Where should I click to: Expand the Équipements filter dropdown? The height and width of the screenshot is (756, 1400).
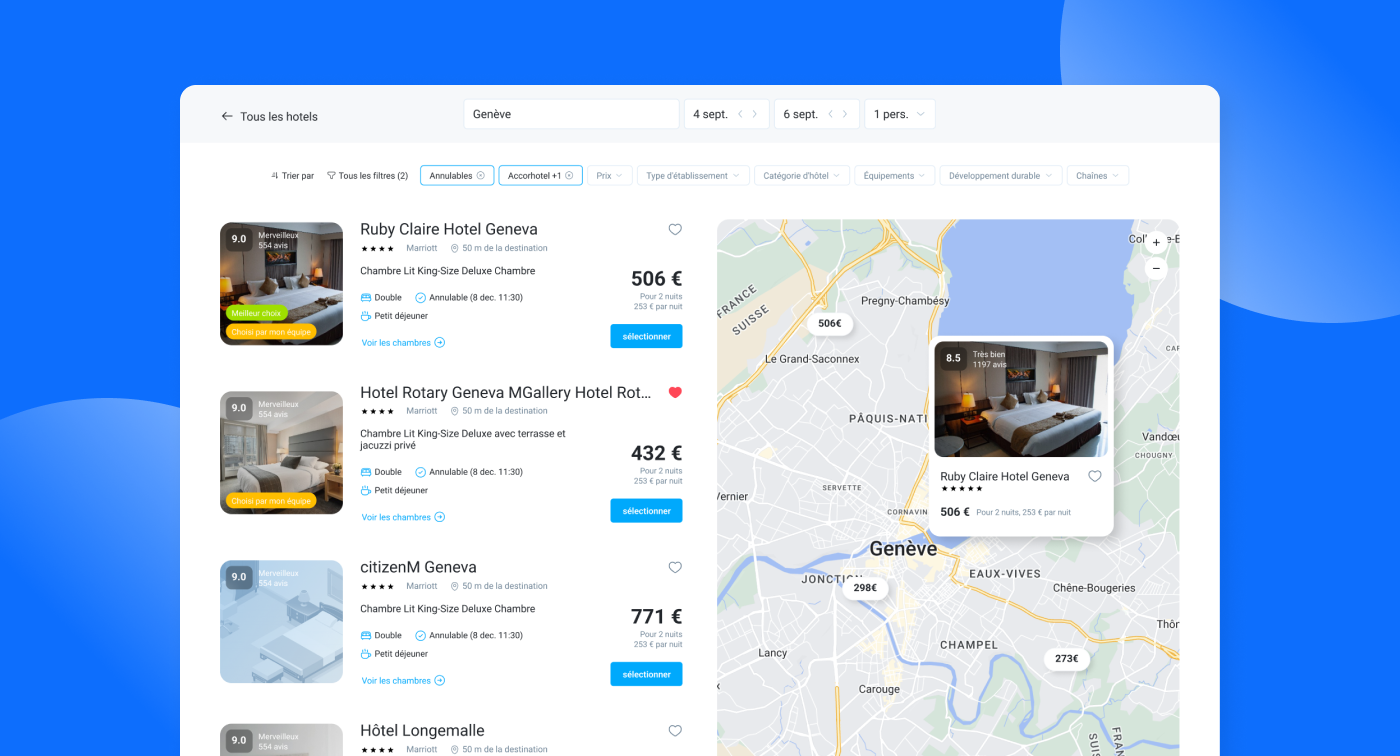point(895,176)
